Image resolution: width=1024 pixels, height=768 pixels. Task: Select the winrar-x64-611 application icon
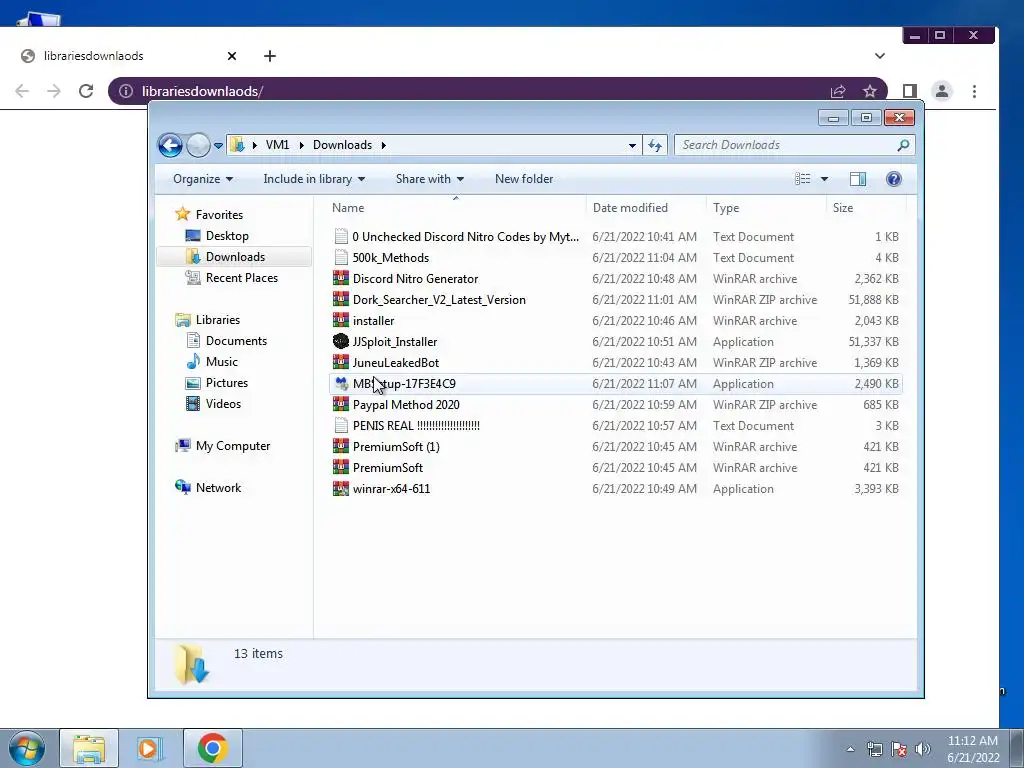coord(341,488)
